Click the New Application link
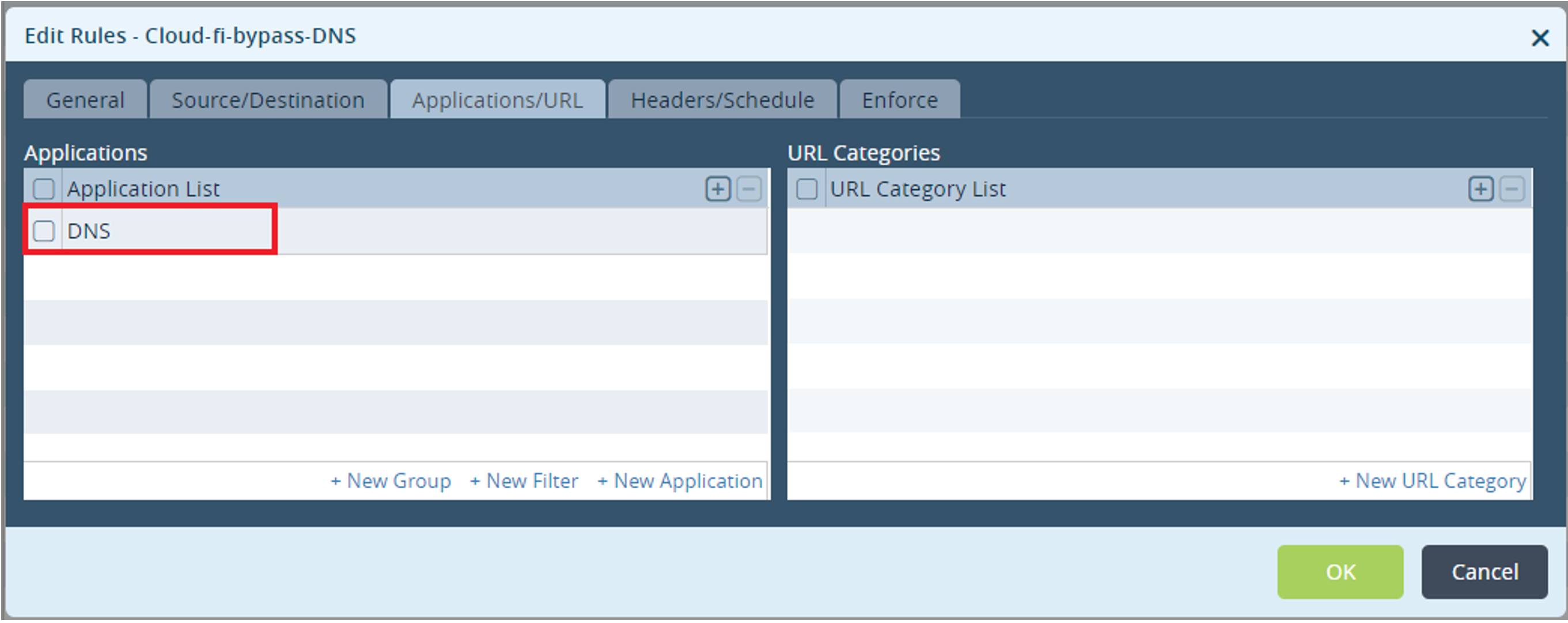The height and width of the screenshot is (623, 1568). coord(679,481)
